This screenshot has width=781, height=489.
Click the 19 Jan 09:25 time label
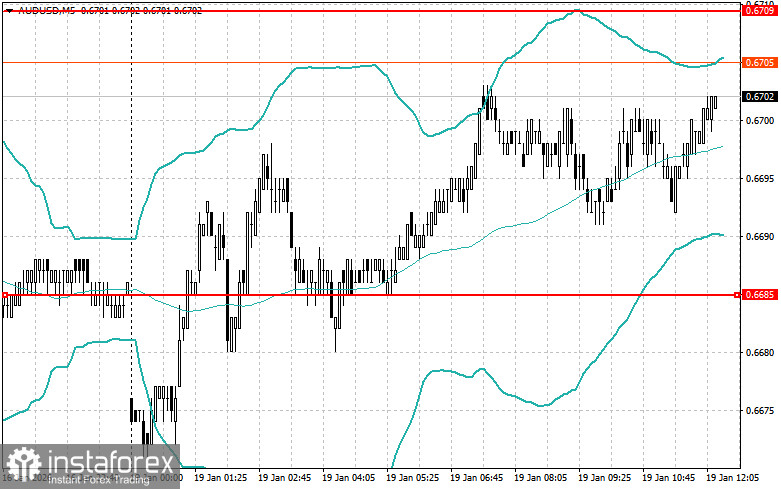click(x=604, y=478)
